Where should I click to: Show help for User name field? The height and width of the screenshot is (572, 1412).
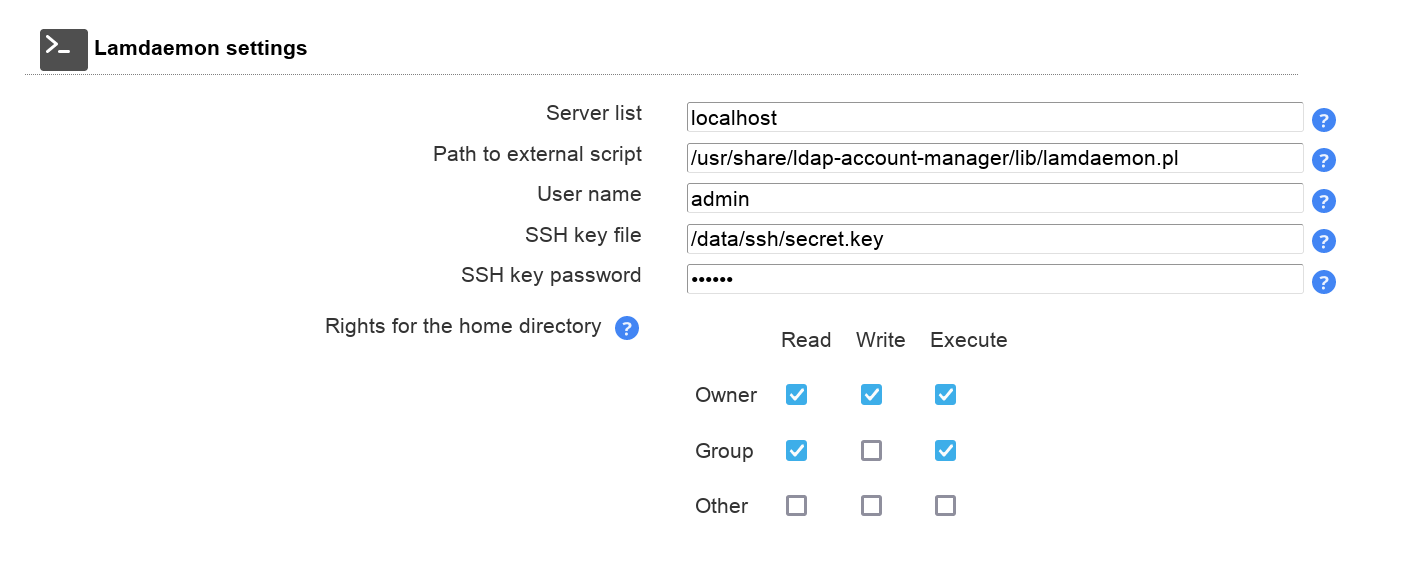point(1323,201)
